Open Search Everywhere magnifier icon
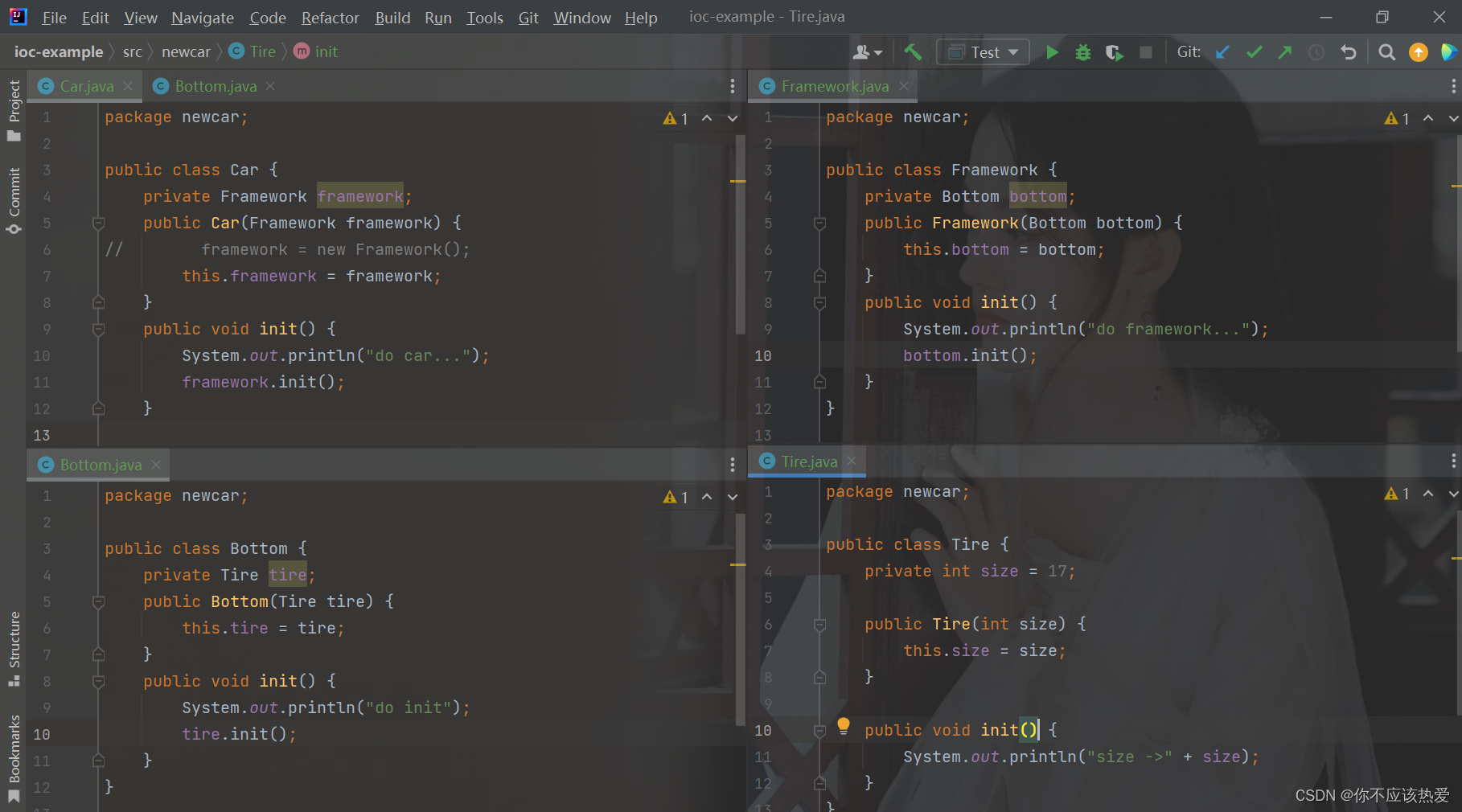The image size is (1462, 812). pyautogui.click(x=1386, y=52)
